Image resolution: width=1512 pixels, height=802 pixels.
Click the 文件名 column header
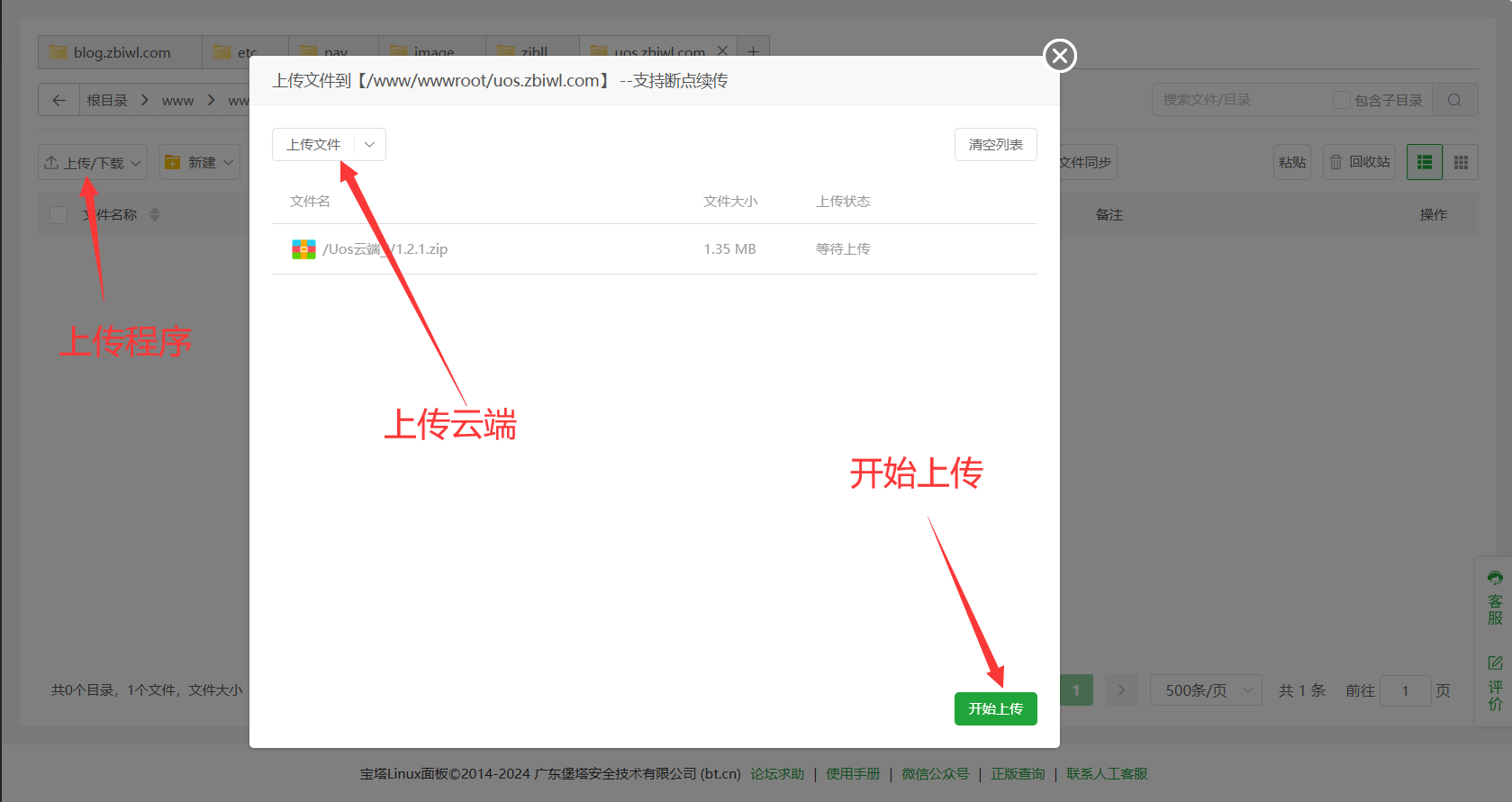310,202
